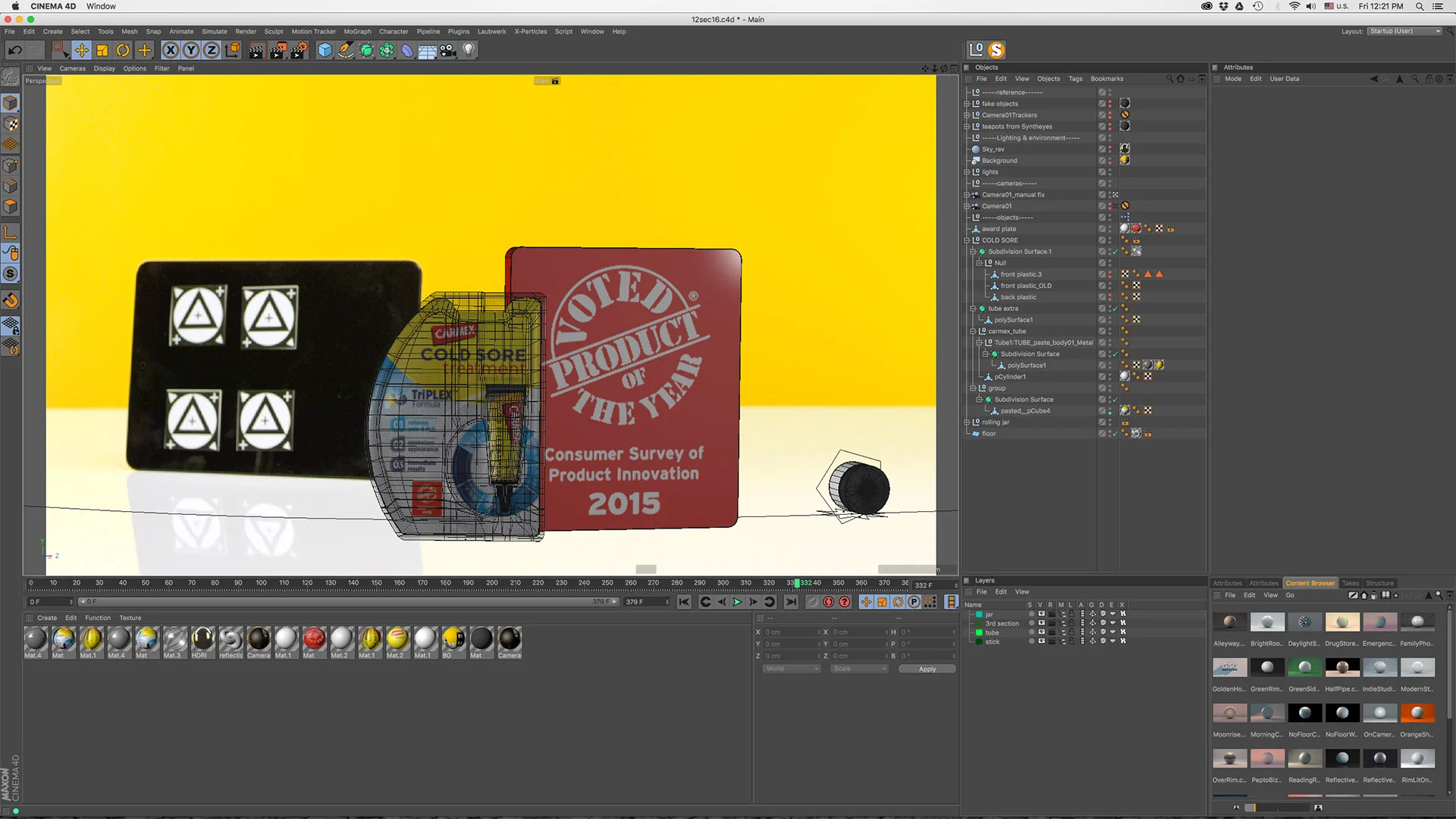The width and height of the screenshot is (1456, 819).
Task: Click User Data in Attributes panel
Action: [x=1285, y=79]
